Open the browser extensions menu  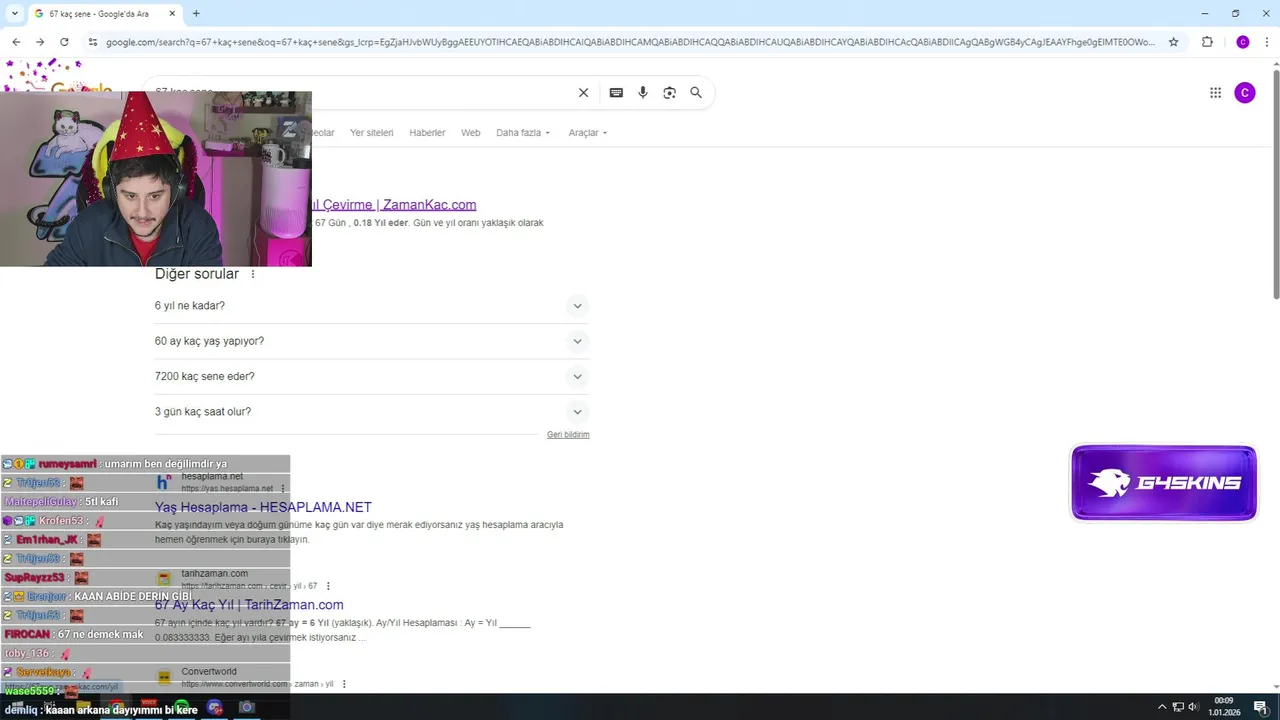(1207, 42)
